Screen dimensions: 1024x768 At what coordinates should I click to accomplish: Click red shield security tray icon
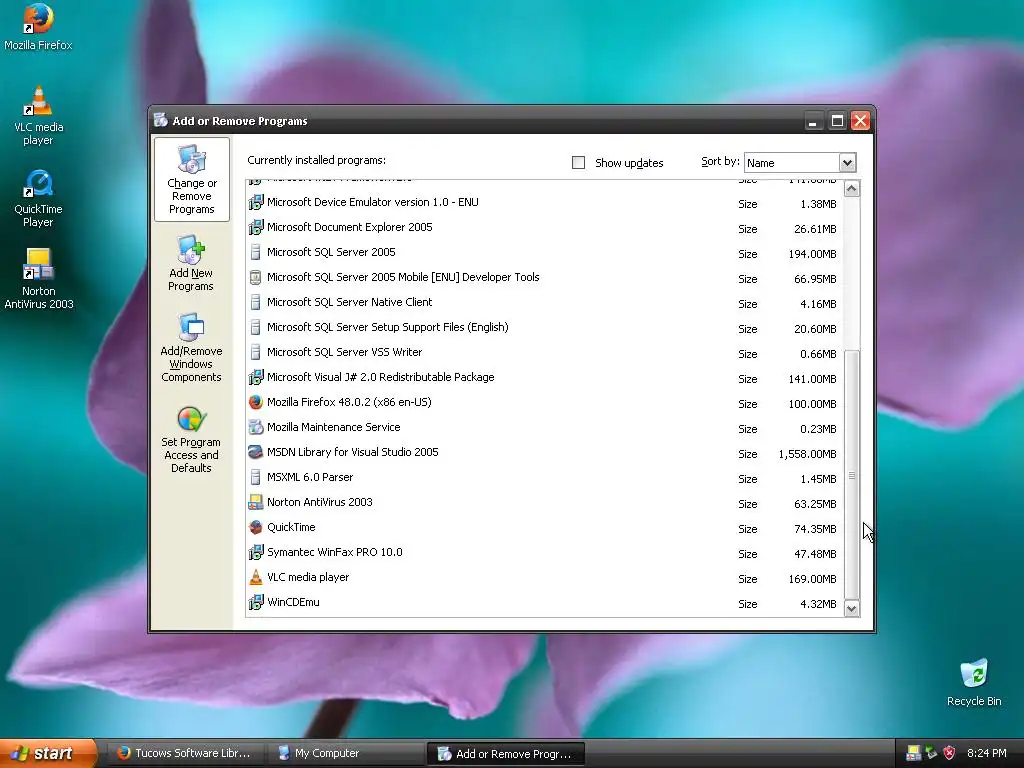(x=949, y=753)
